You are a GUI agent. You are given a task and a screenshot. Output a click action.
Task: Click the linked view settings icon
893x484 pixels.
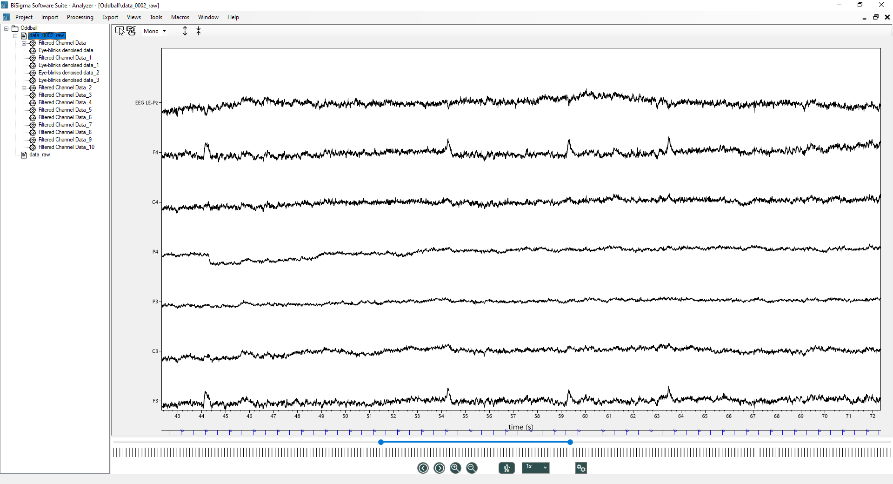pos(580,468)
